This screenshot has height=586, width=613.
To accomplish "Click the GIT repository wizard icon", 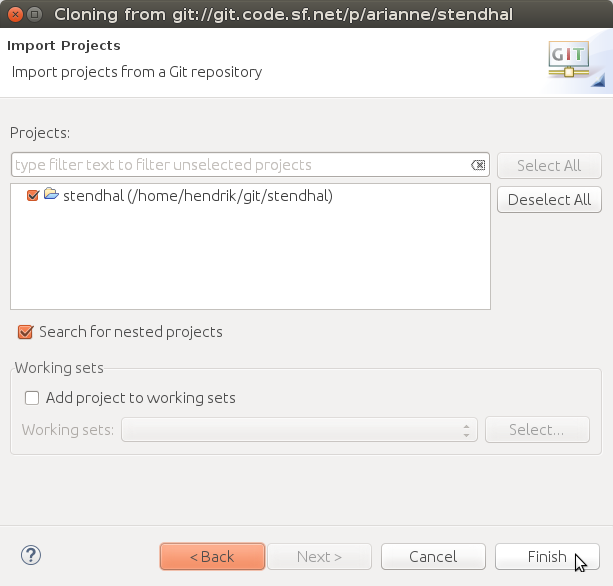I will (x=569, y=61).
